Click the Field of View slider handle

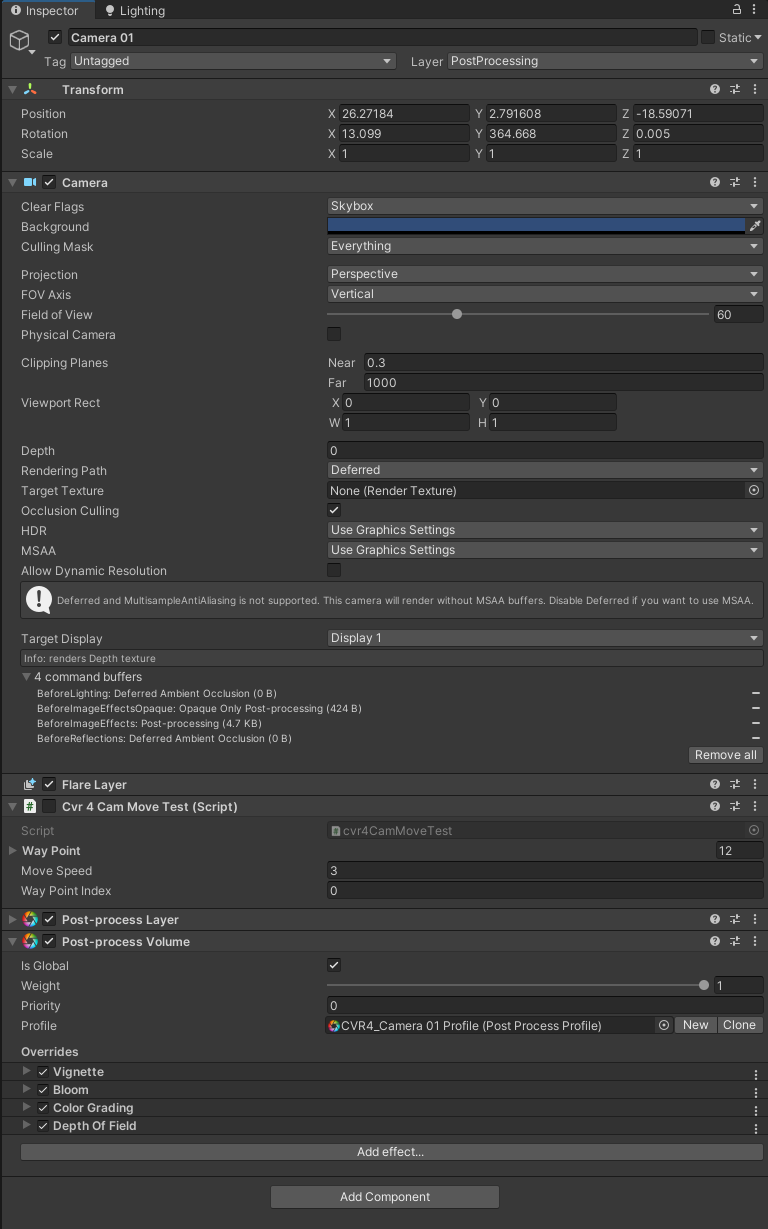coord(457,314)
